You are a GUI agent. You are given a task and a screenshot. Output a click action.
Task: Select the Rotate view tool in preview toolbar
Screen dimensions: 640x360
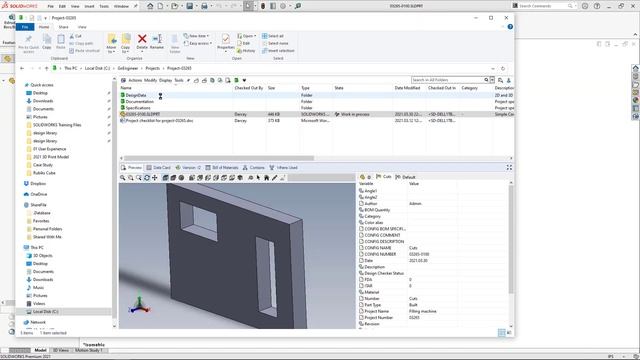(x=147, y=178)
